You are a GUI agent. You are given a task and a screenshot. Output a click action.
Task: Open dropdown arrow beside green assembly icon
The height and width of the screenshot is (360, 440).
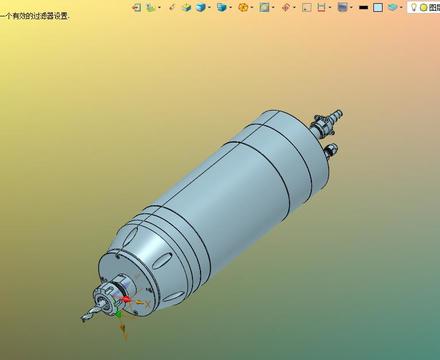pyautogui.click(x=159, y=7)
